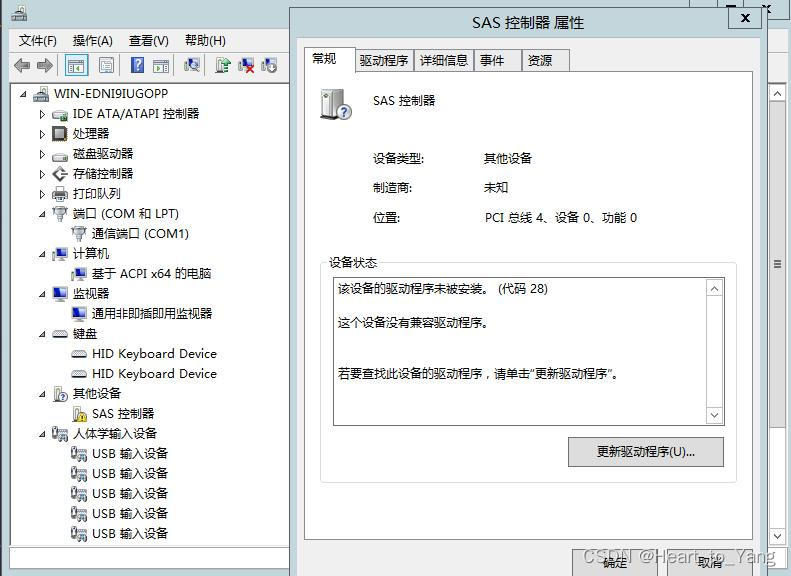Click the Disable device toolbar icon with down arrow
The width and height of the screenshot is (791, 576).
pos(269,65)
